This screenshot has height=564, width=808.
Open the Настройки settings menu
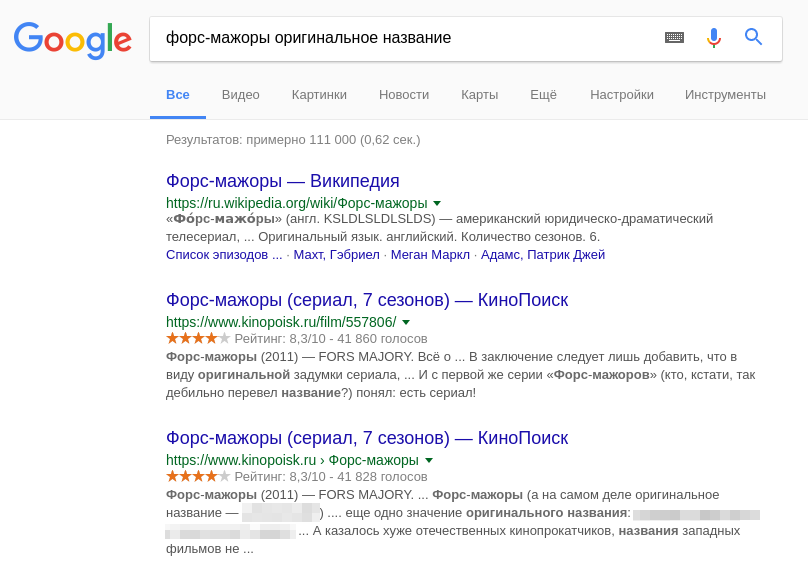[x=622, y=95]
